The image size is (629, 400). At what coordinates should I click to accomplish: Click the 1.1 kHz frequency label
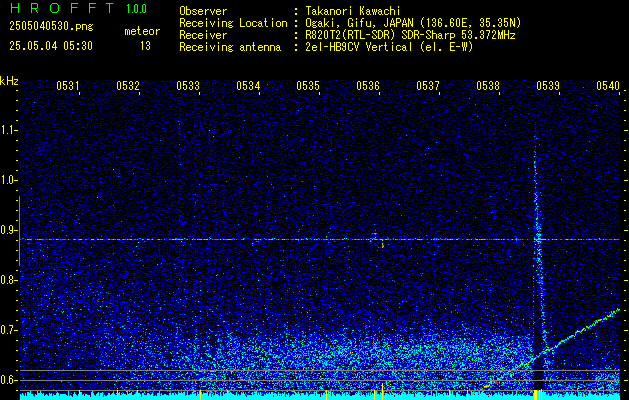(x=8, y=130)
